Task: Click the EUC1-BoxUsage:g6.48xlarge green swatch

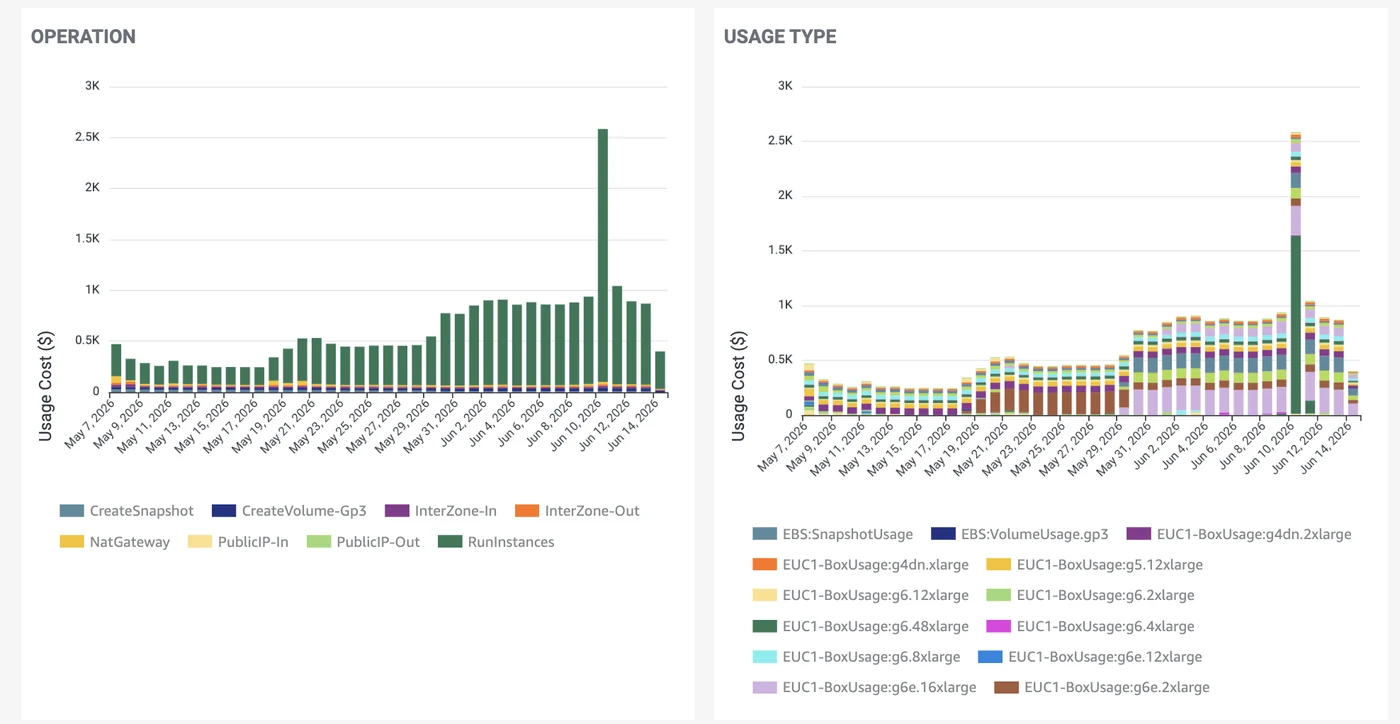Action: pyautogui.click(x=765, y=626)
